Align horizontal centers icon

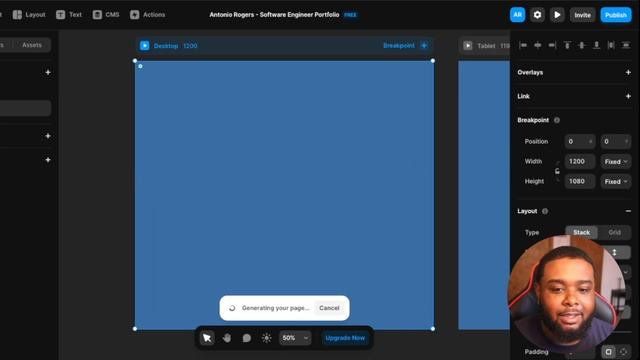[538, 45]
